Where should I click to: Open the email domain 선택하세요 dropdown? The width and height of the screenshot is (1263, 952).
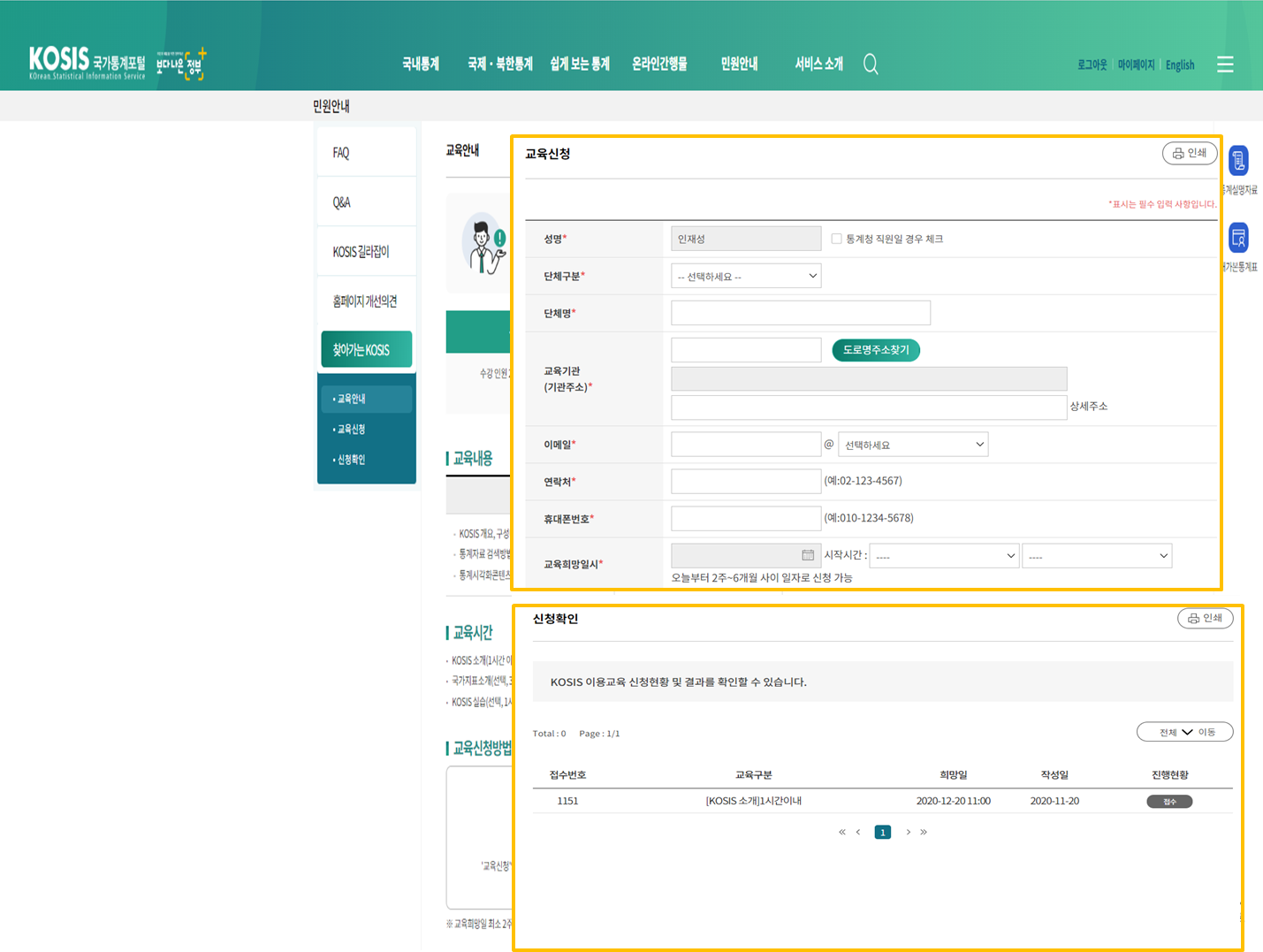[913, 445]
